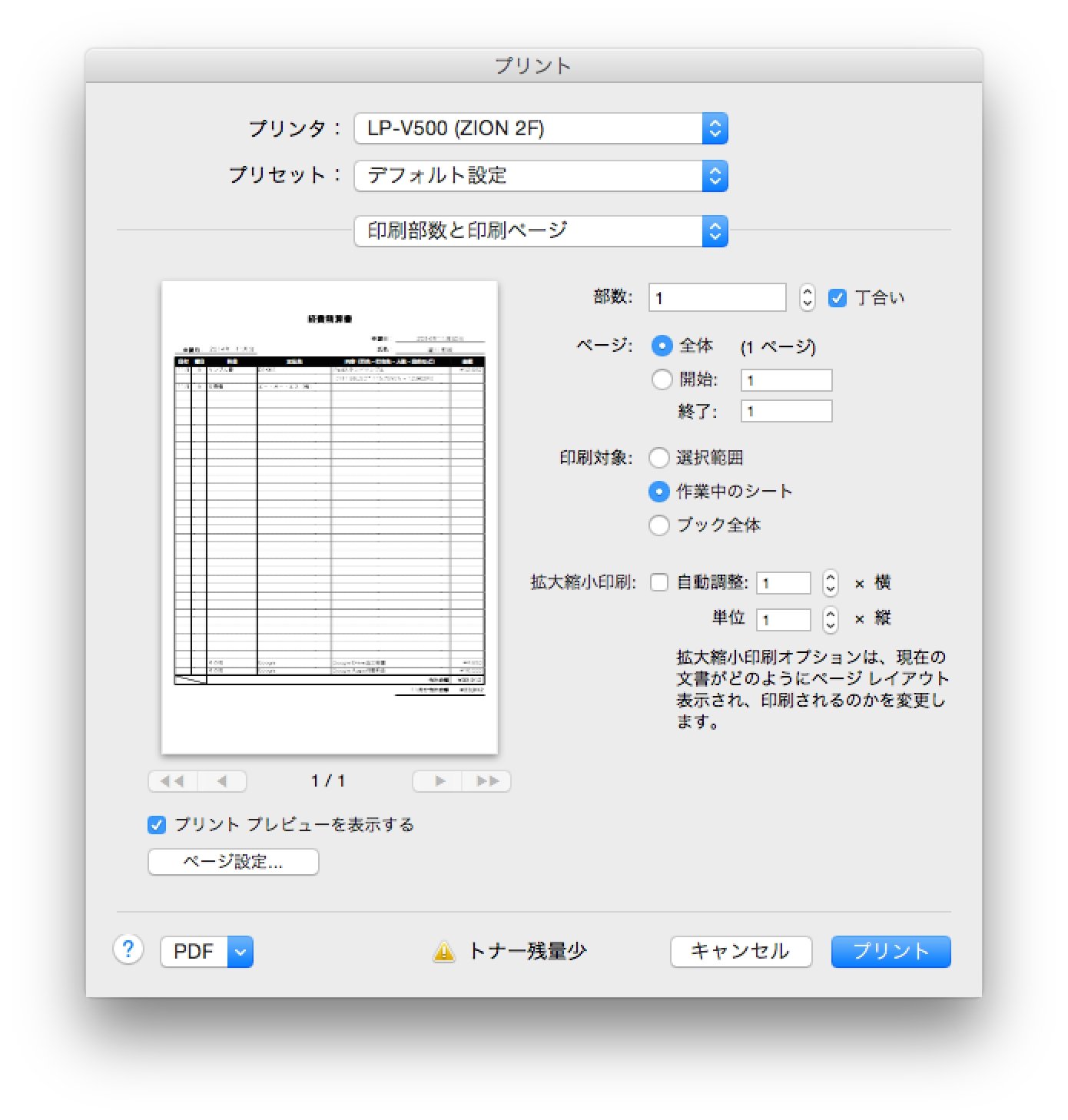Click the copies count stepper

coord(807,297)
